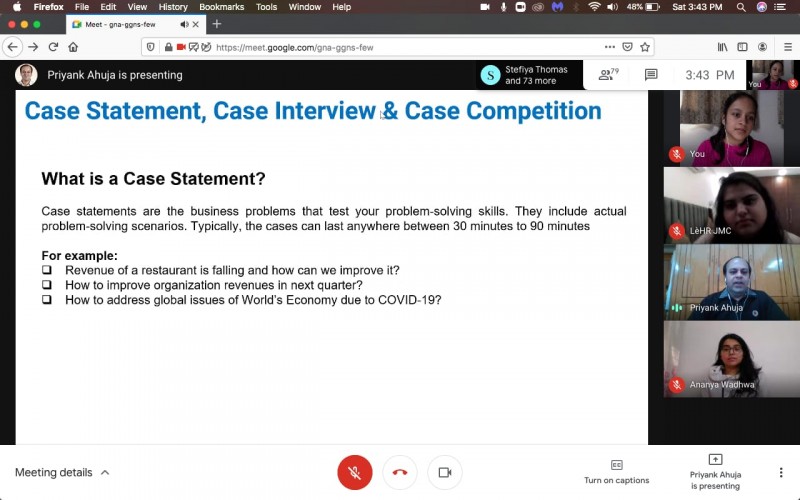Image resolution: width=800 pixels, height=500 pixels.
Task: Open the History menu
Action: pyautogui.click(x=172, y=7)
